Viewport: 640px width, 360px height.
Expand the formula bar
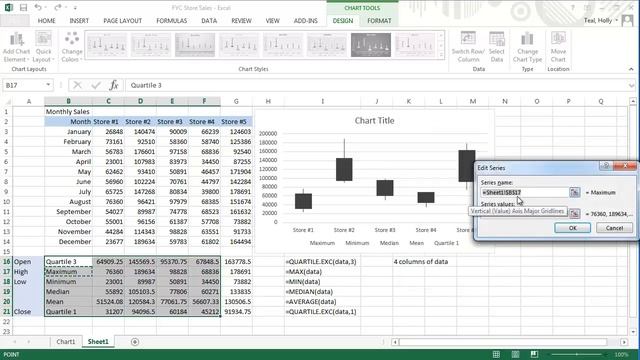pyautogui.click(x=631, y=85)
